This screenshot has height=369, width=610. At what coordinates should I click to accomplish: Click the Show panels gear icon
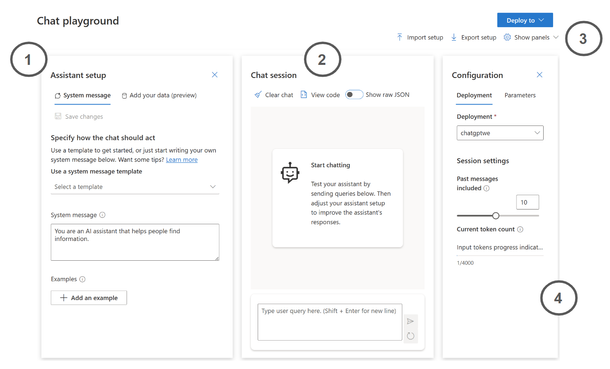coord(507,37)
